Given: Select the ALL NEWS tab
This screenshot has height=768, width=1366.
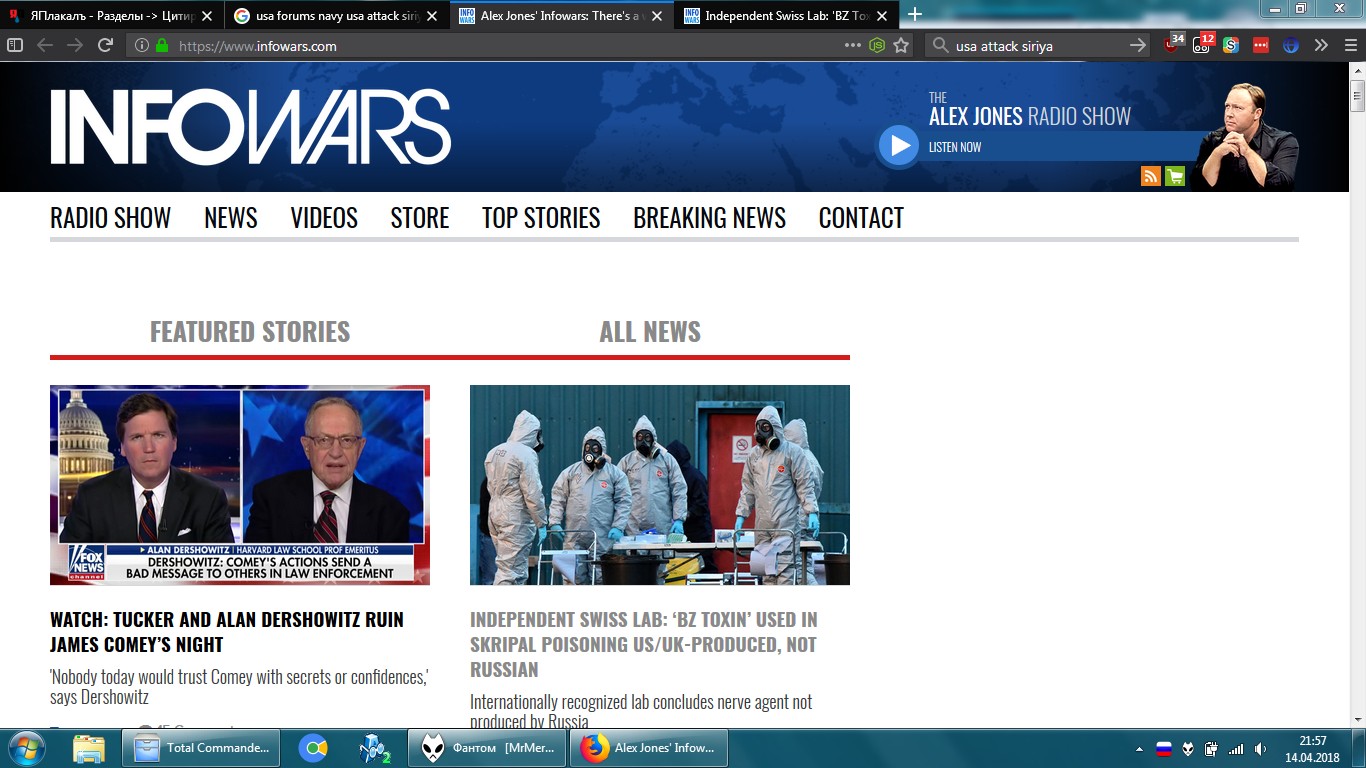Looking at the screenshot, I should pyautogui.click(x=650, y=332).
